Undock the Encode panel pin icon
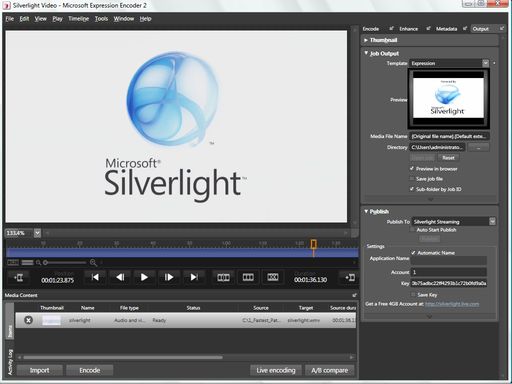This screenshot has width=512, height=384. click(391, 29)
